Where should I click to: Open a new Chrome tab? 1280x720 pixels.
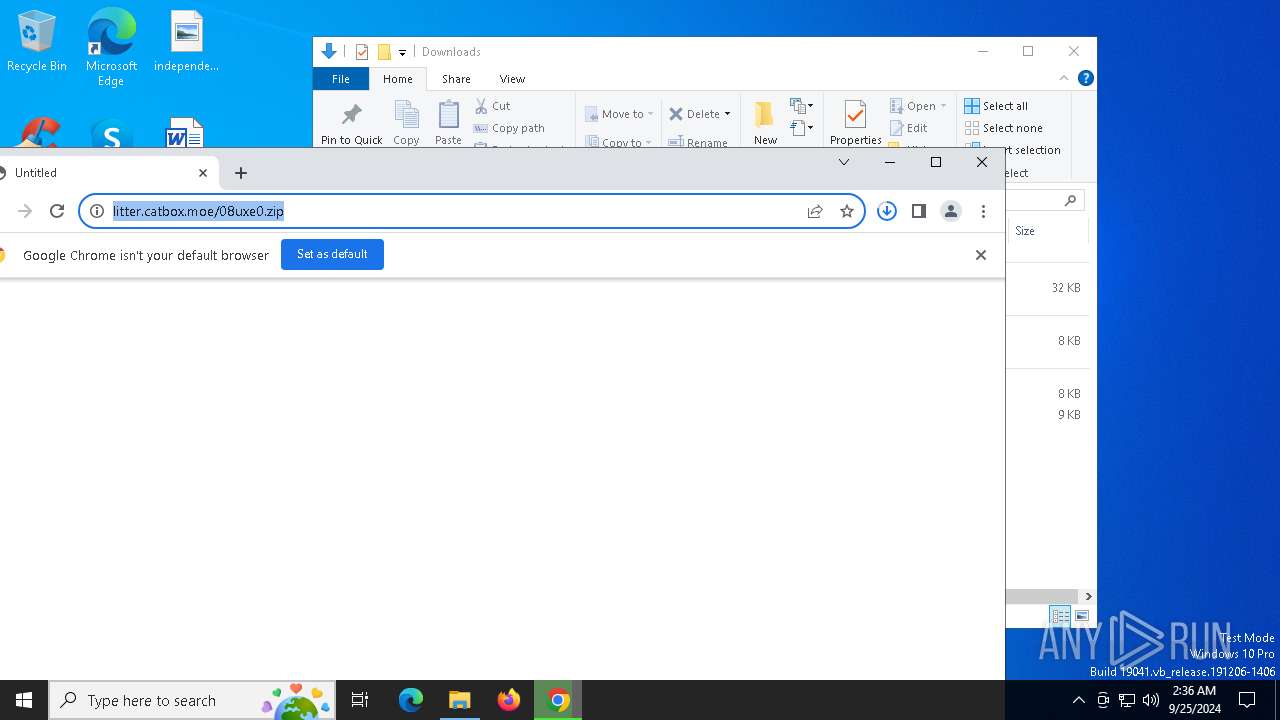coord(241,173)
